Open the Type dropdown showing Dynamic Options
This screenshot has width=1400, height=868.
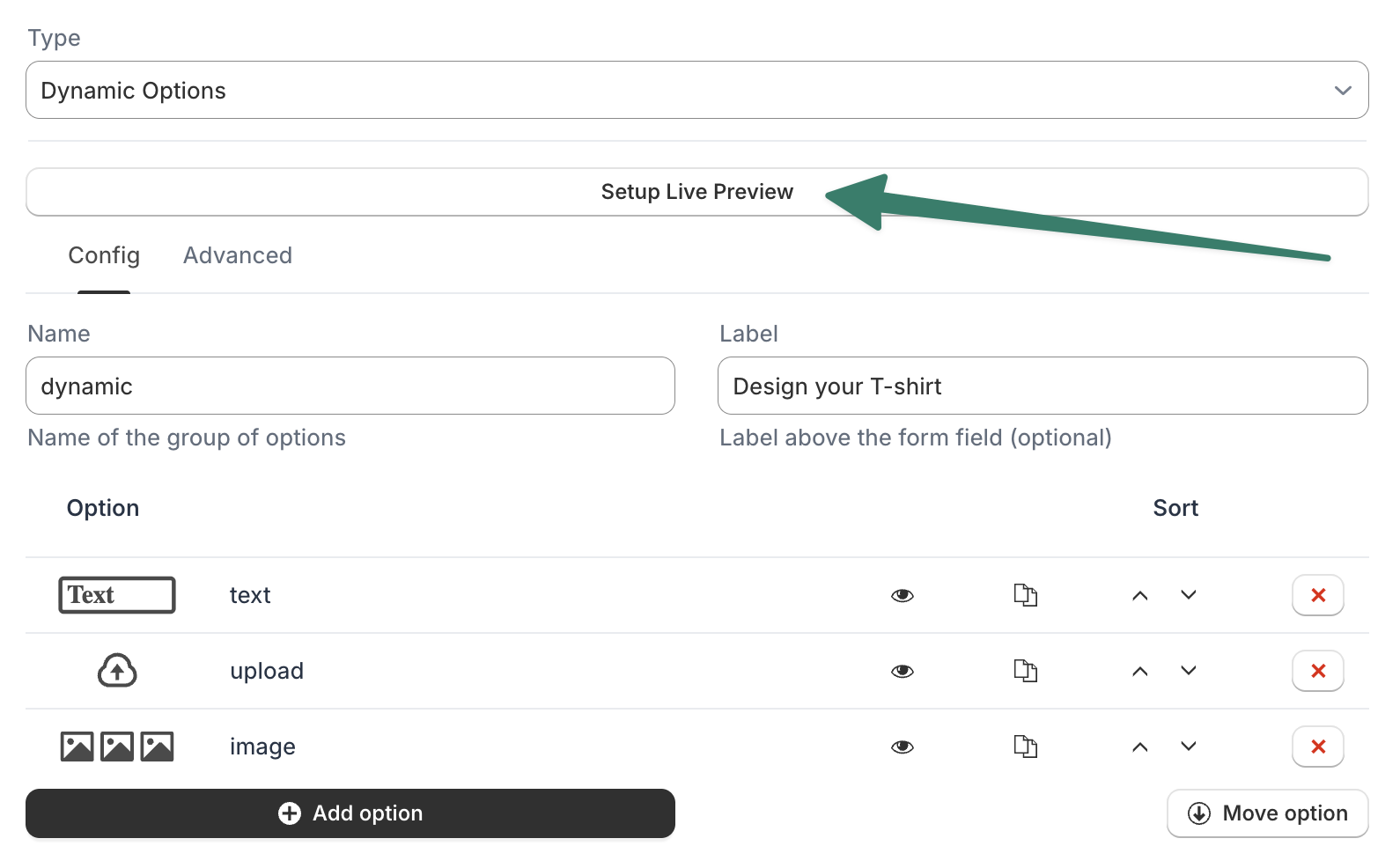click(x=696, y=90)
